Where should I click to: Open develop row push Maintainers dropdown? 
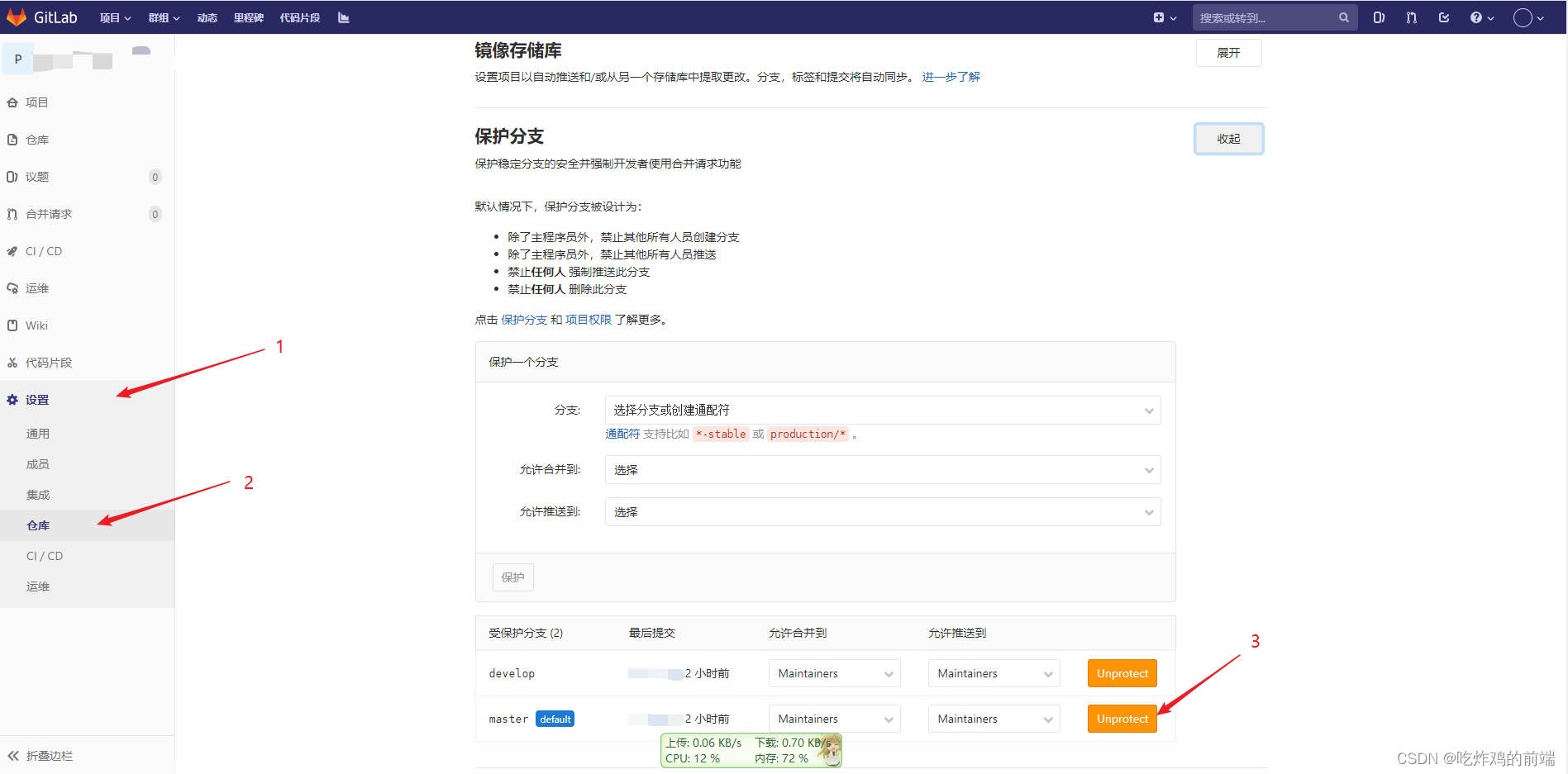click(994, 673)
